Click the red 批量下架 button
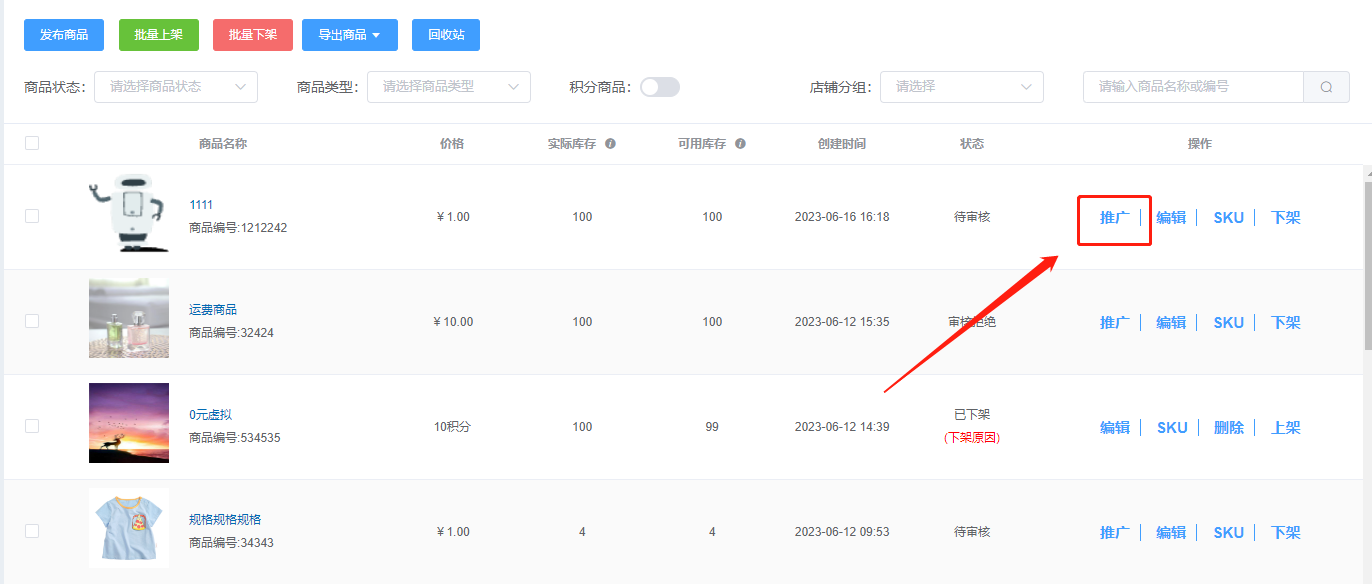Image resolution: width=1372 pixels, height=584 pixels. pos(253,35)
